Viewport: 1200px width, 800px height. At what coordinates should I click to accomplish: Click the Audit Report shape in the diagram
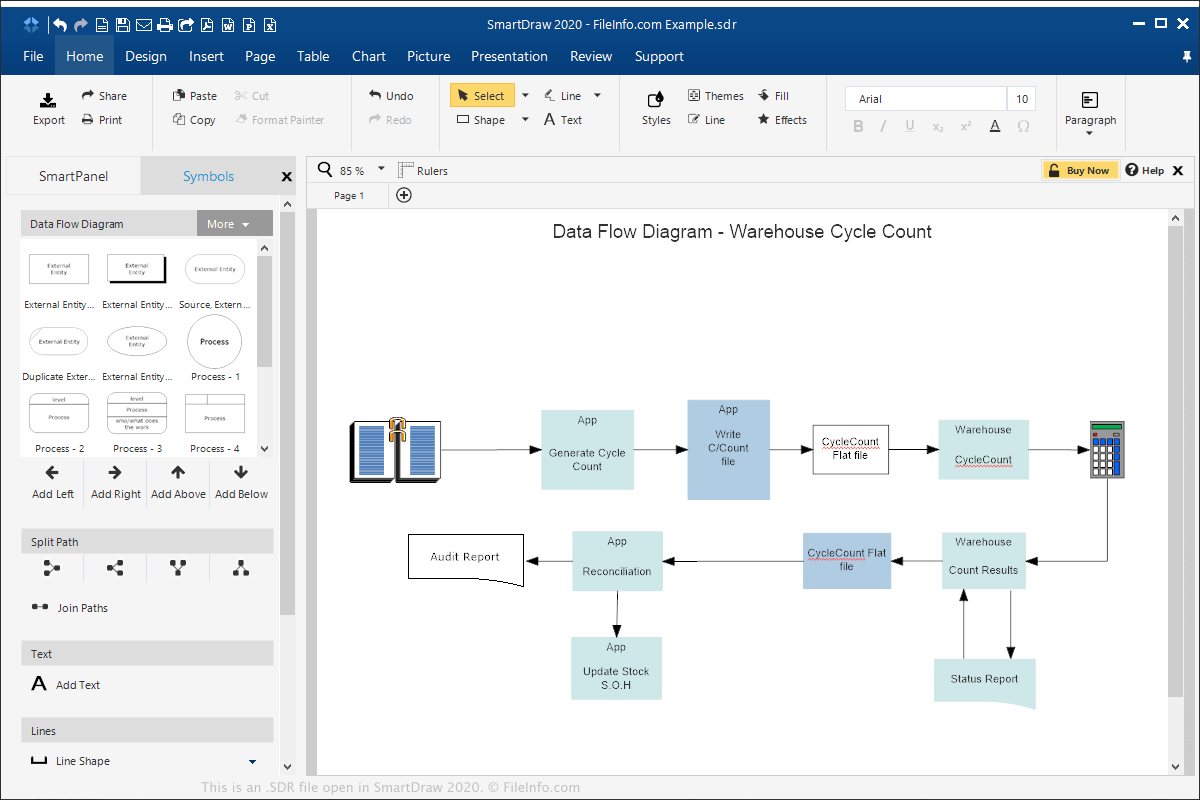coord(467,559)
